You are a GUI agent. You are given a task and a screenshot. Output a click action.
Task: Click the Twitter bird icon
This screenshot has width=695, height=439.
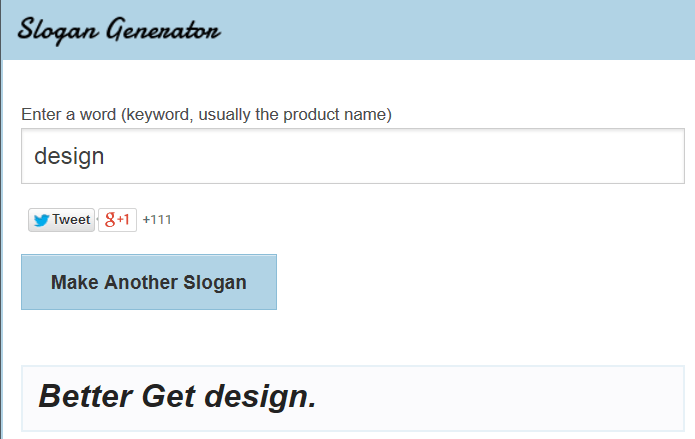[41, 220]
